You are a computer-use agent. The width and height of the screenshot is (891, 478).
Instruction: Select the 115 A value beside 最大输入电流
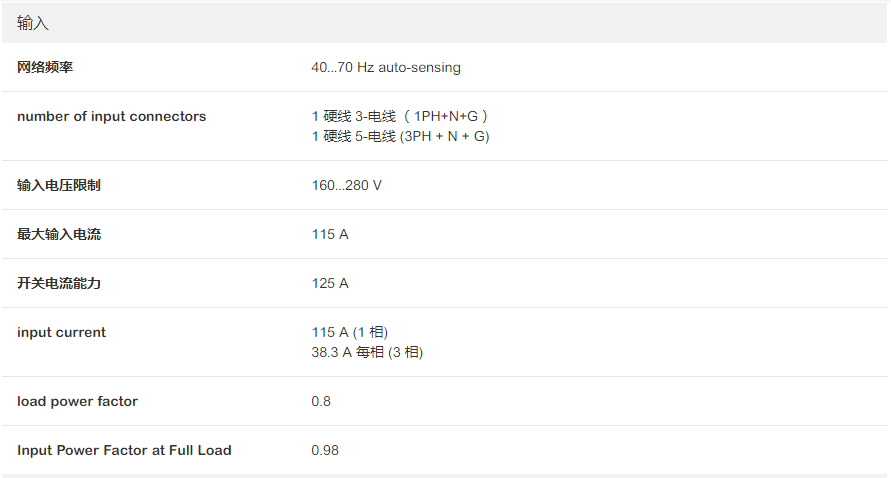click(330, 235)
